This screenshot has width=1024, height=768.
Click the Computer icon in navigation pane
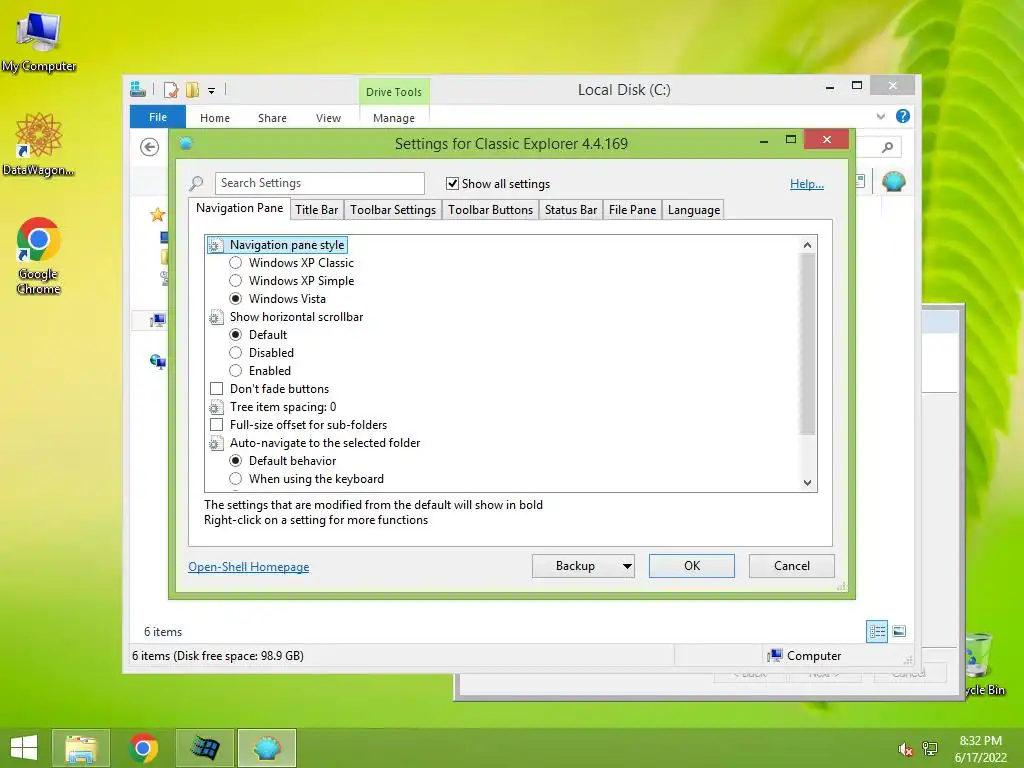tap(158, 320)
